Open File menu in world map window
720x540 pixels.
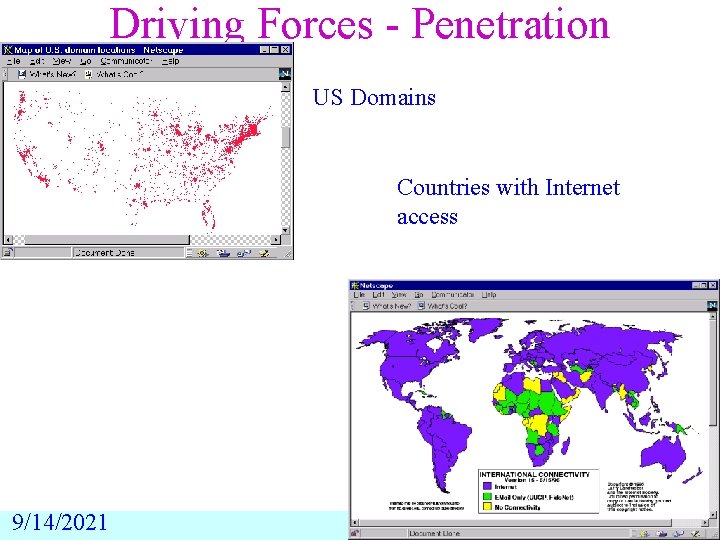coord(359,295)
